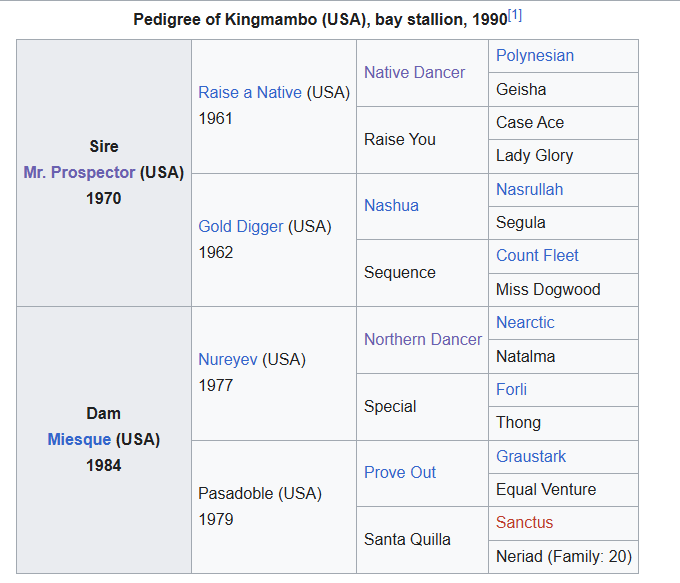Select the Segula cell text
Viewport: 680px width, 583px height.
pos(520,223)
